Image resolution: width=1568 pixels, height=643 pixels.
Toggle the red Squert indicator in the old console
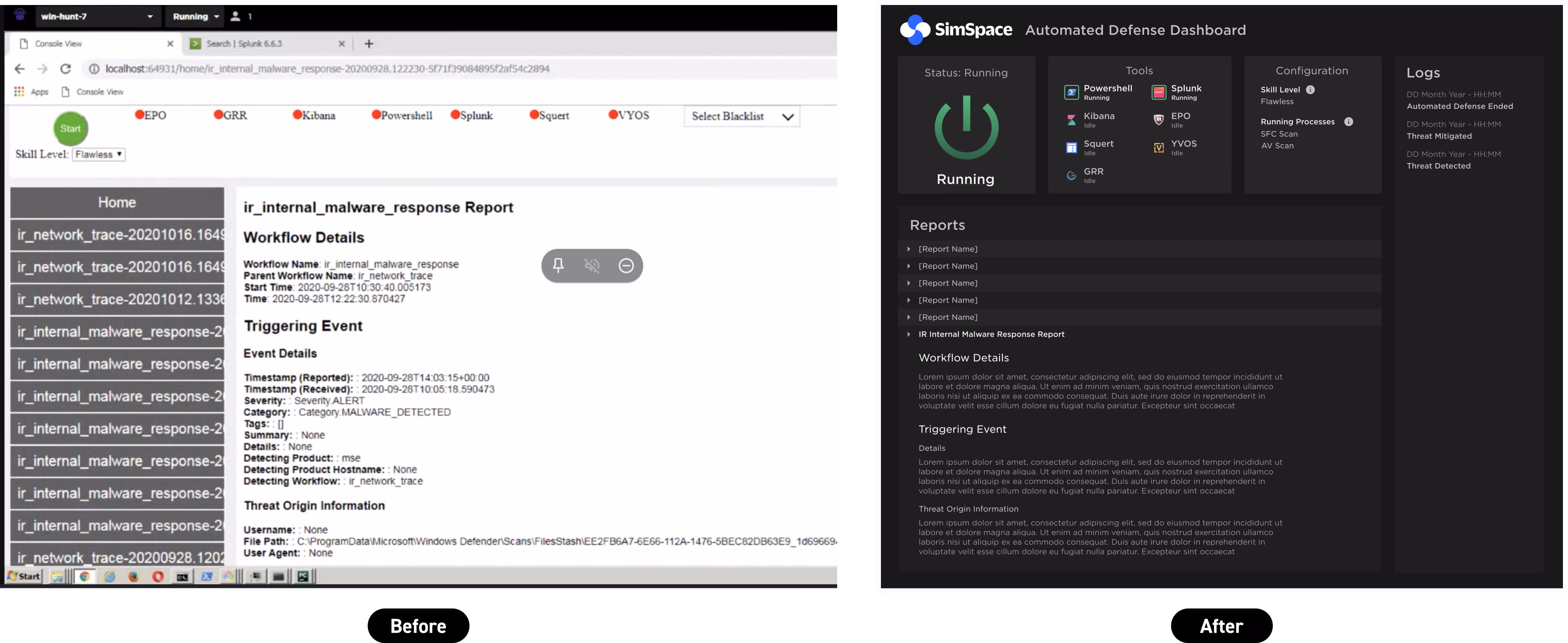click(x=534, y=114)
